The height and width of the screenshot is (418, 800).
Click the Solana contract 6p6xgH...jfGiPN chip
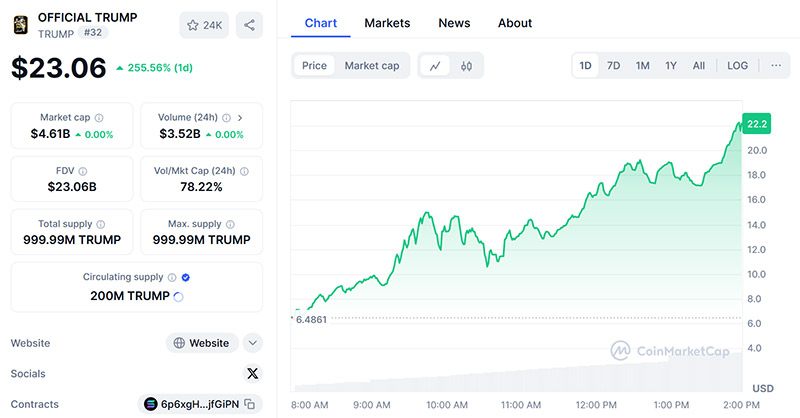200,404
